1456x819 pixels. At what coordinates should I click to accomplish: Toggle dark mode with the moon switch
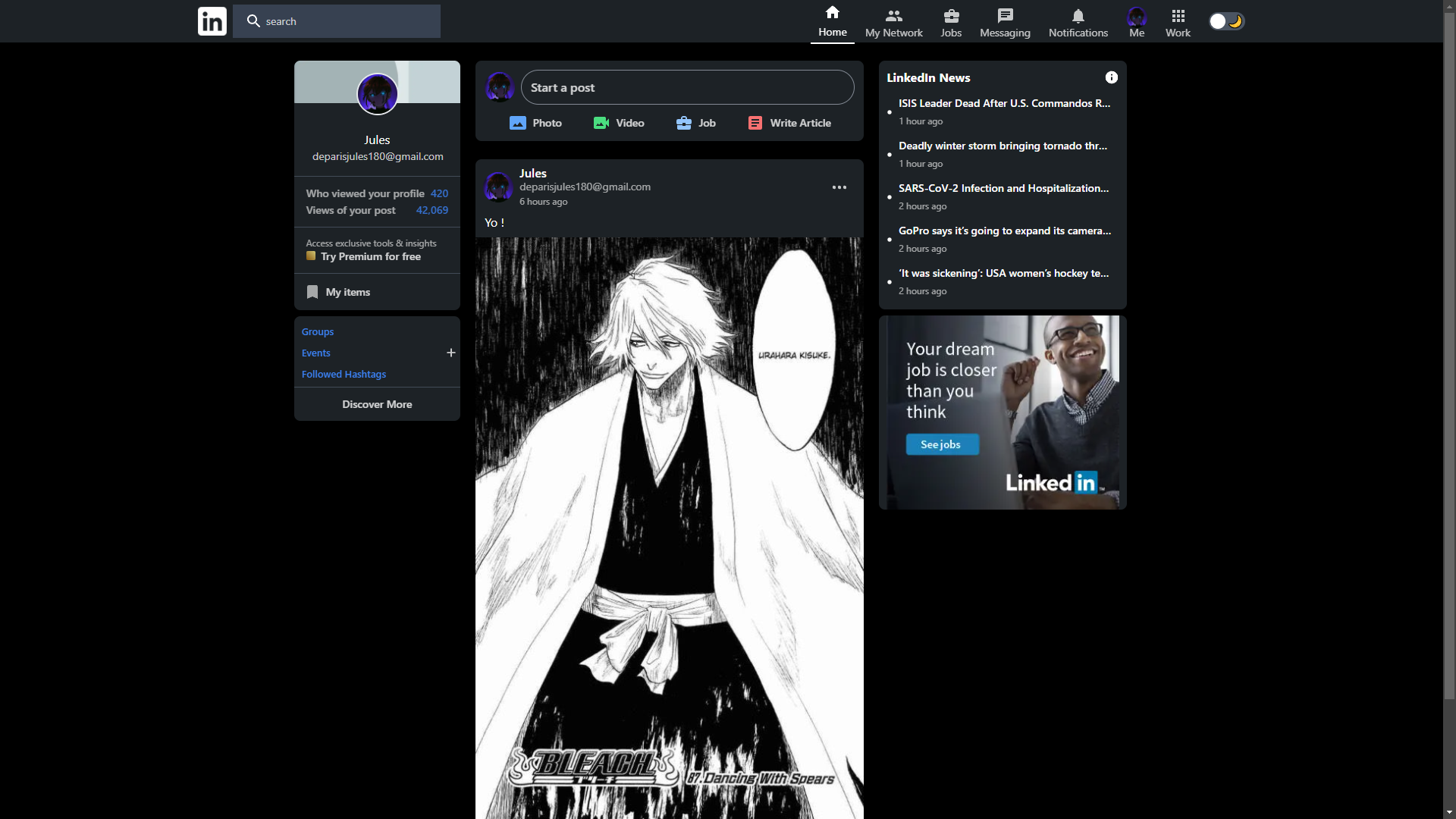pyautogui.click(x=1225, y=20)
